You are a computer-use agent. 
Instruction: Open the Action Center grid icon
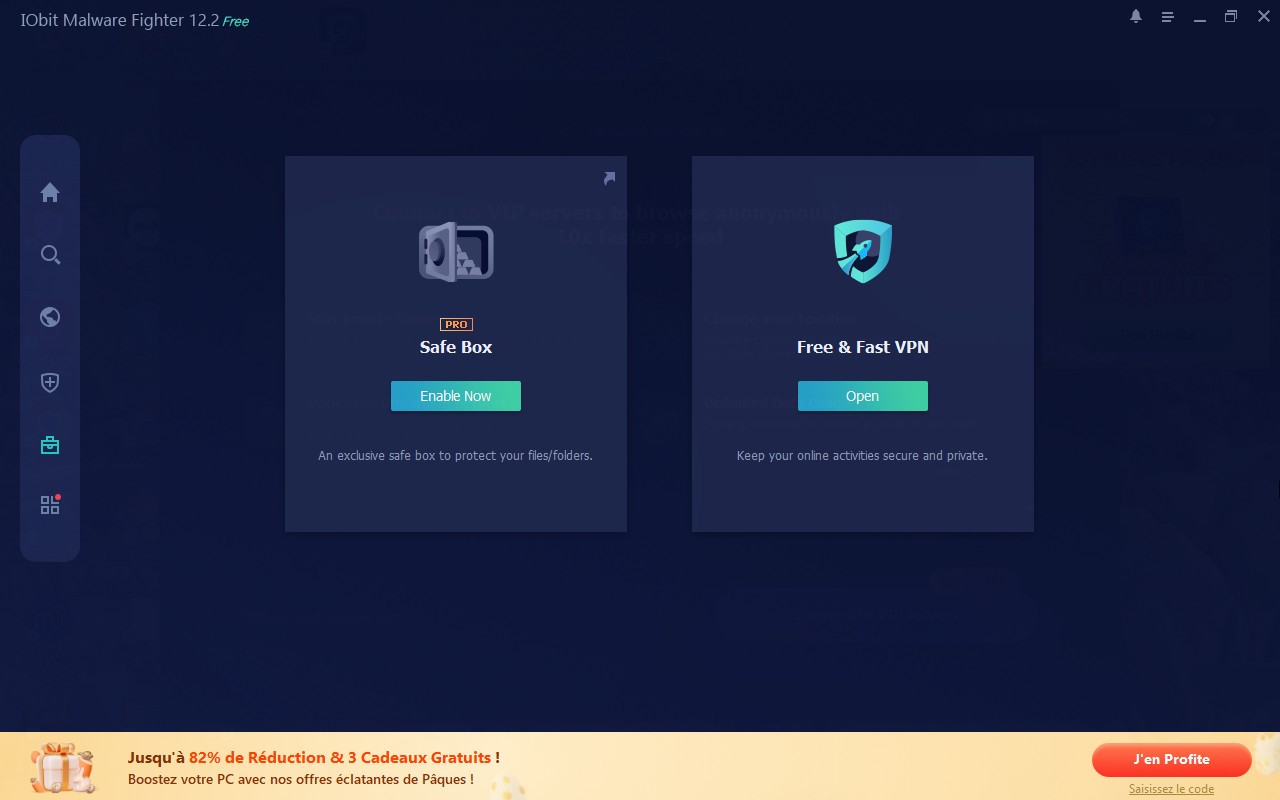coord(50,505)
